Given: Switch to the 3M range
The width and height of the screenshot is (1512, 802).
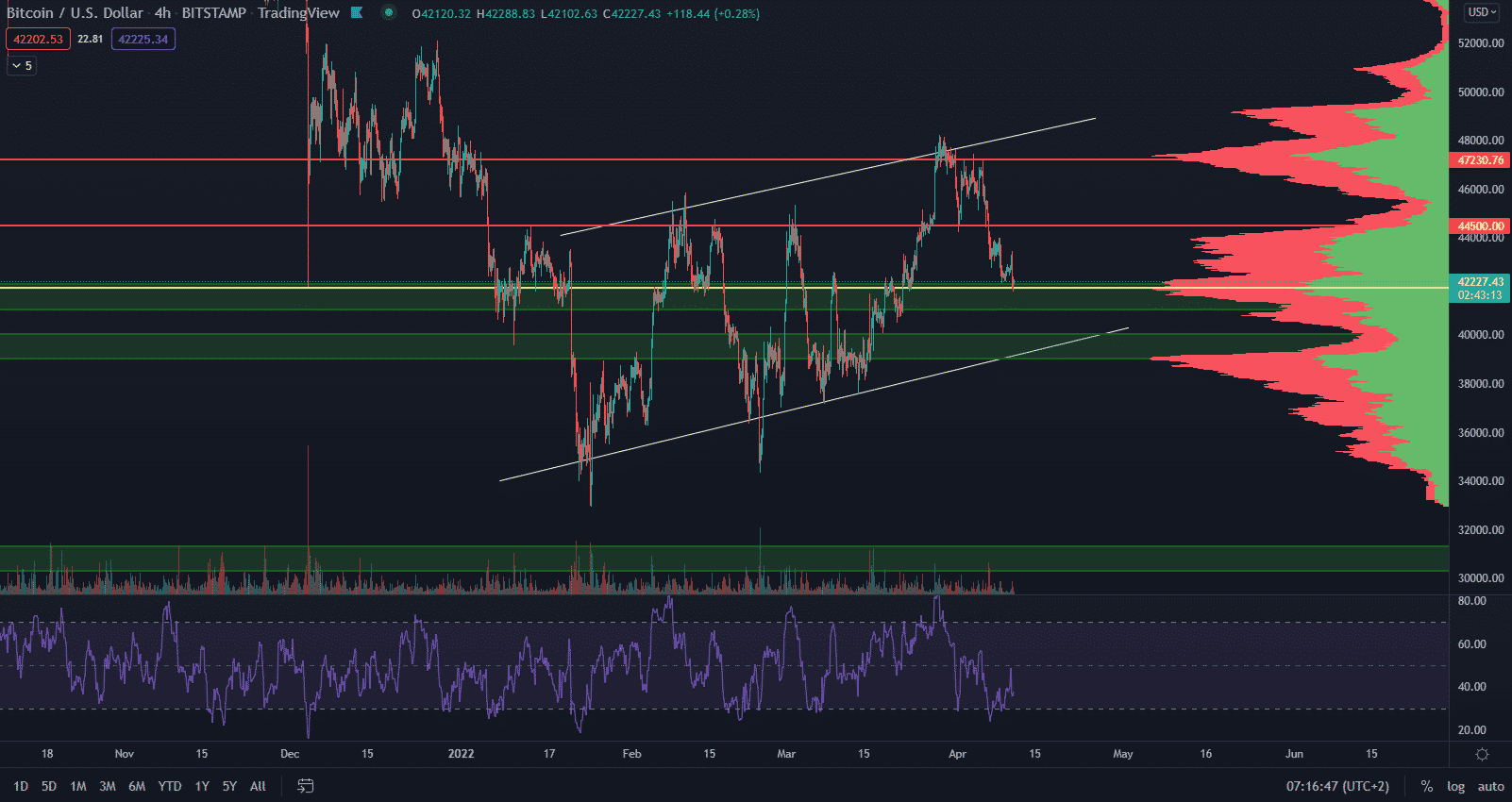Looking at the screenshot, I should pyautogui.click(x=108, y=786).
